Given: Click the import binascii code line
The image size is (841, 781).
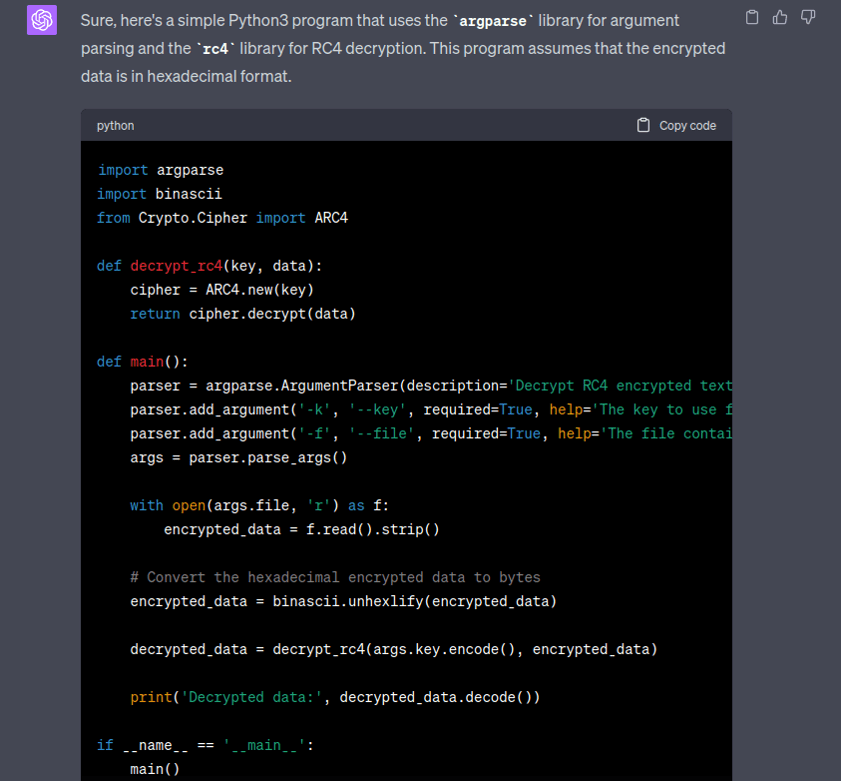Looking at the screenshot, I should click(x=159, y=194).
